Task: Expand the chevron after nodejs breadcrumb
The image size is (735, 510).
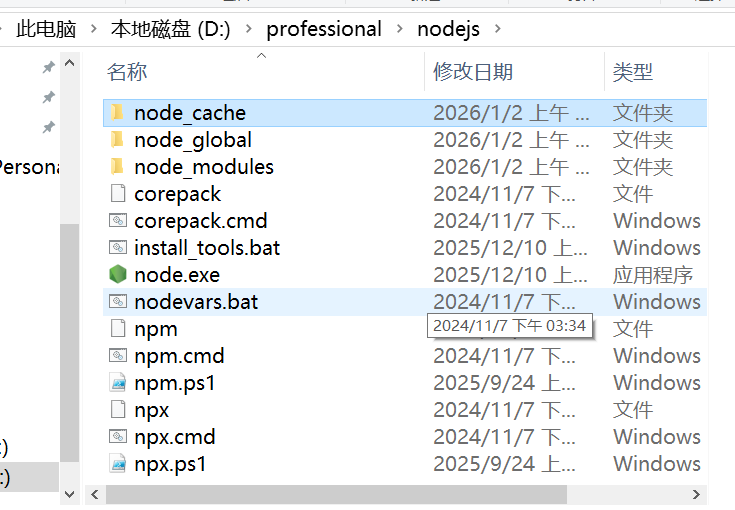Action: [x=498, y=29]
